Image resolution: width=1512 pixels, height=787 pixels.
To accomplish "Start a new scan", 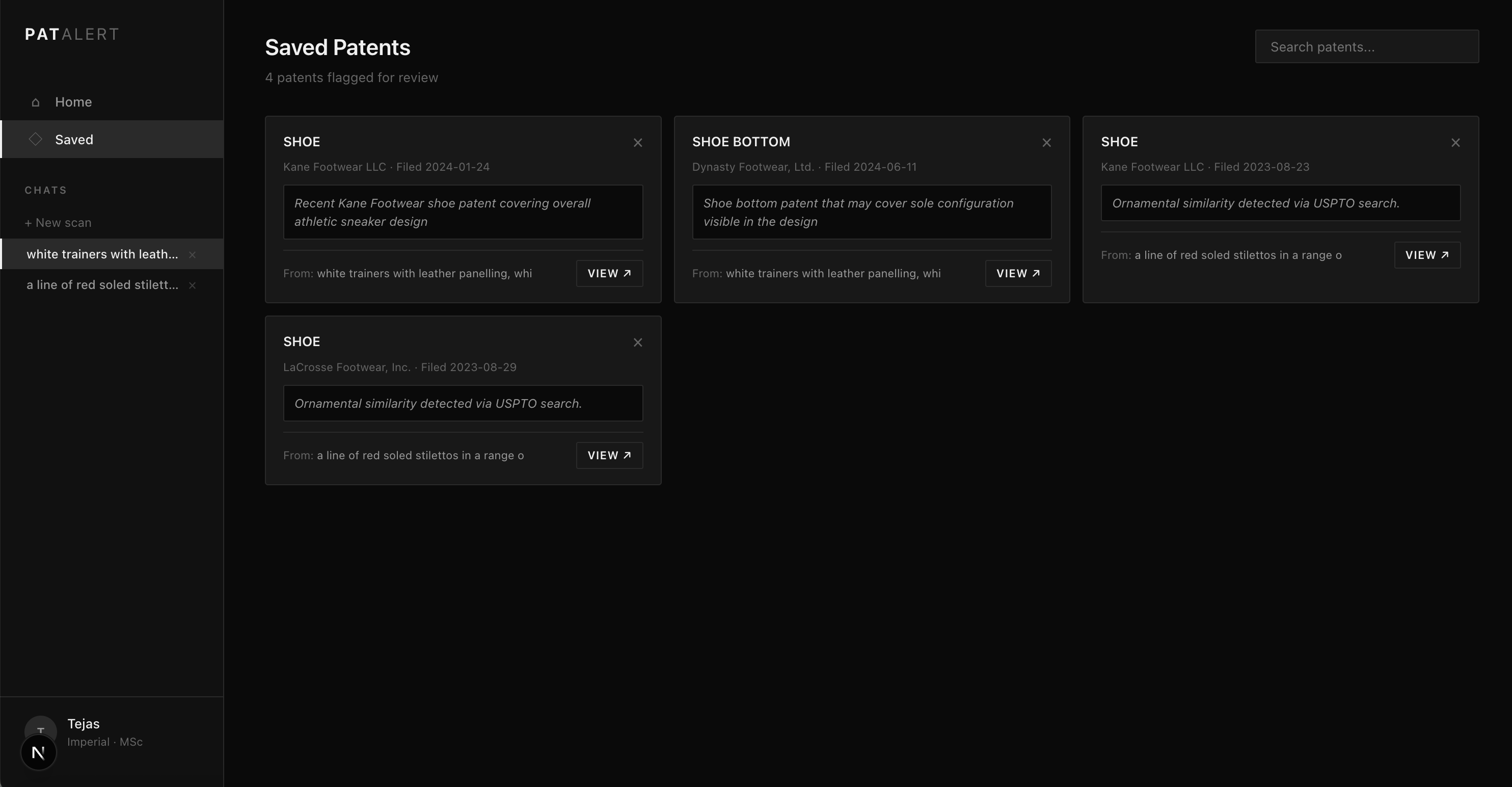I will [58, 223].
